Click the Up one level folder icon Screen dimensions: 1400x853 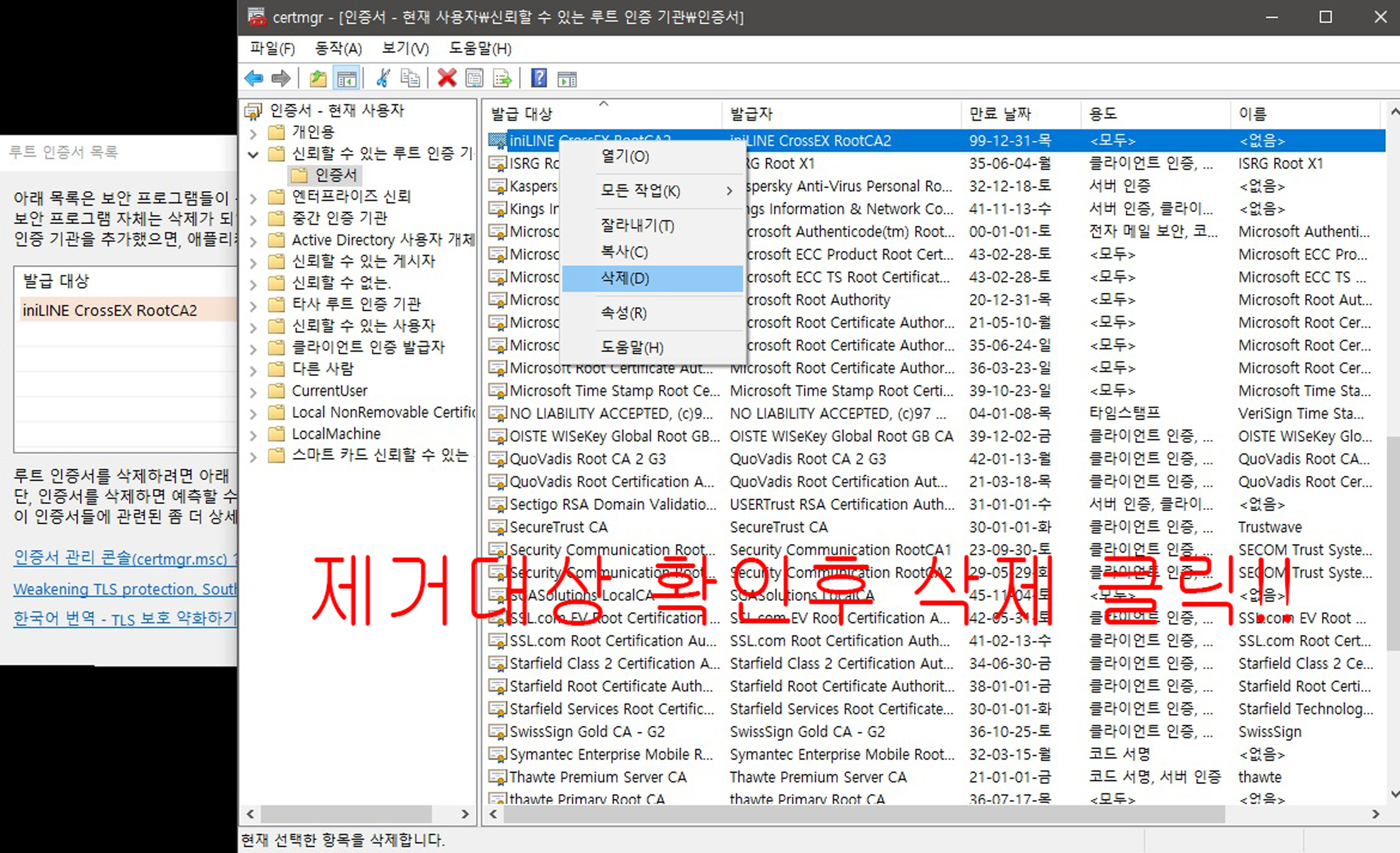pos(318,79)
